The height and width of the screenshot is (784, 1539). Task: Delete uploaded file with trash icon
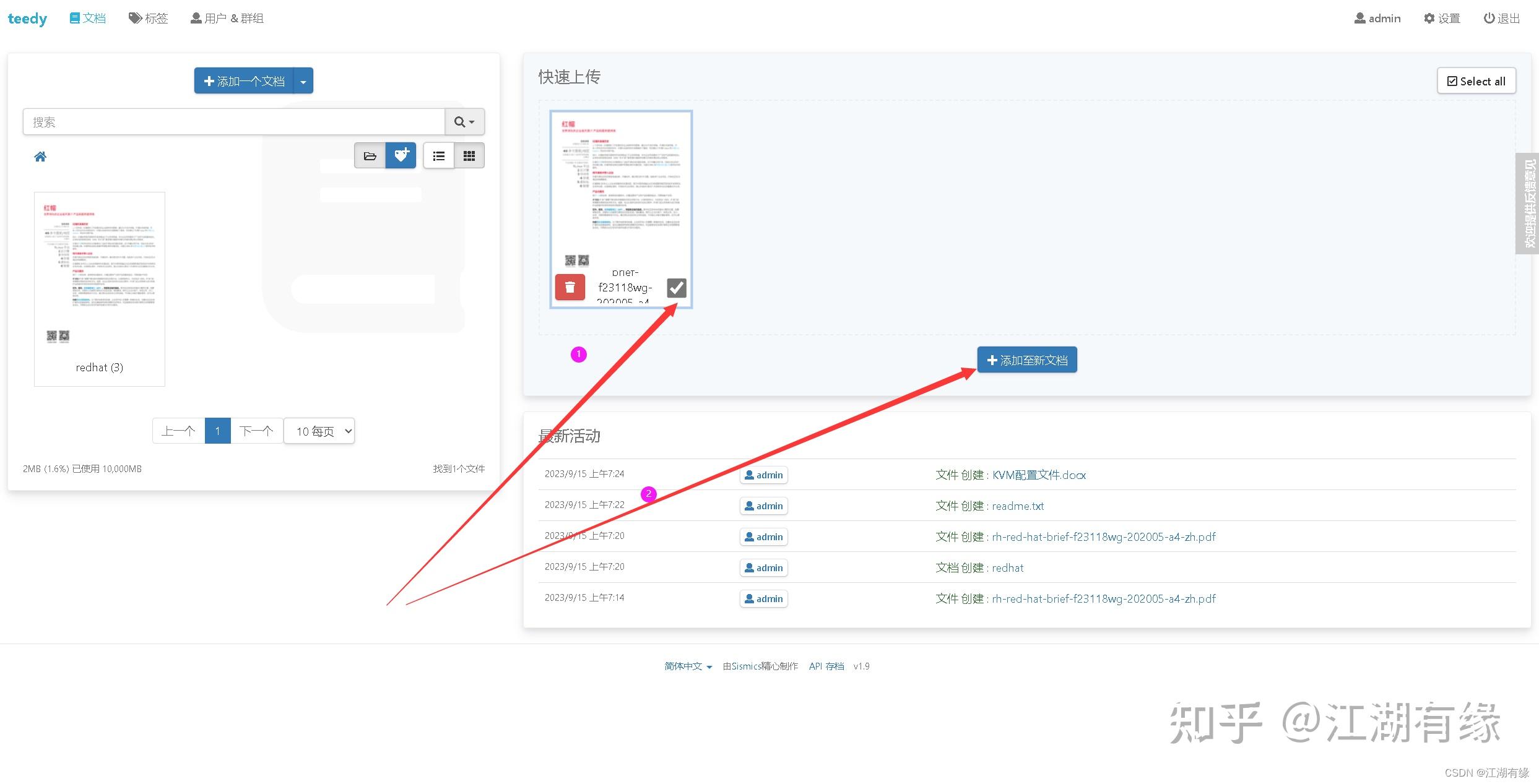[570, 288]
